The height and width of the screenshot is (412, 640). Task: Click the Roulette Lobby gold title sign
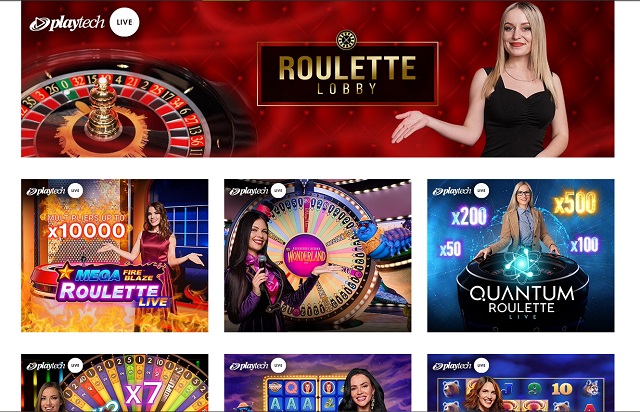(348, 74)
